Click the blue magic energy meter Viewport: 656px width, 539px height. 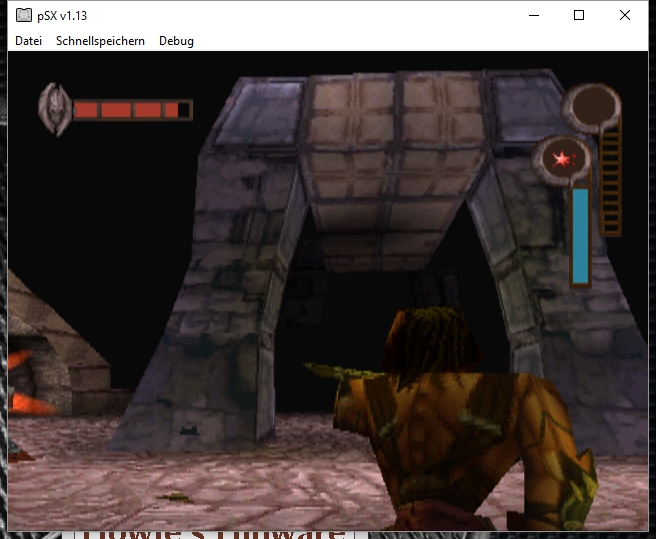click(x=580, y=236)
